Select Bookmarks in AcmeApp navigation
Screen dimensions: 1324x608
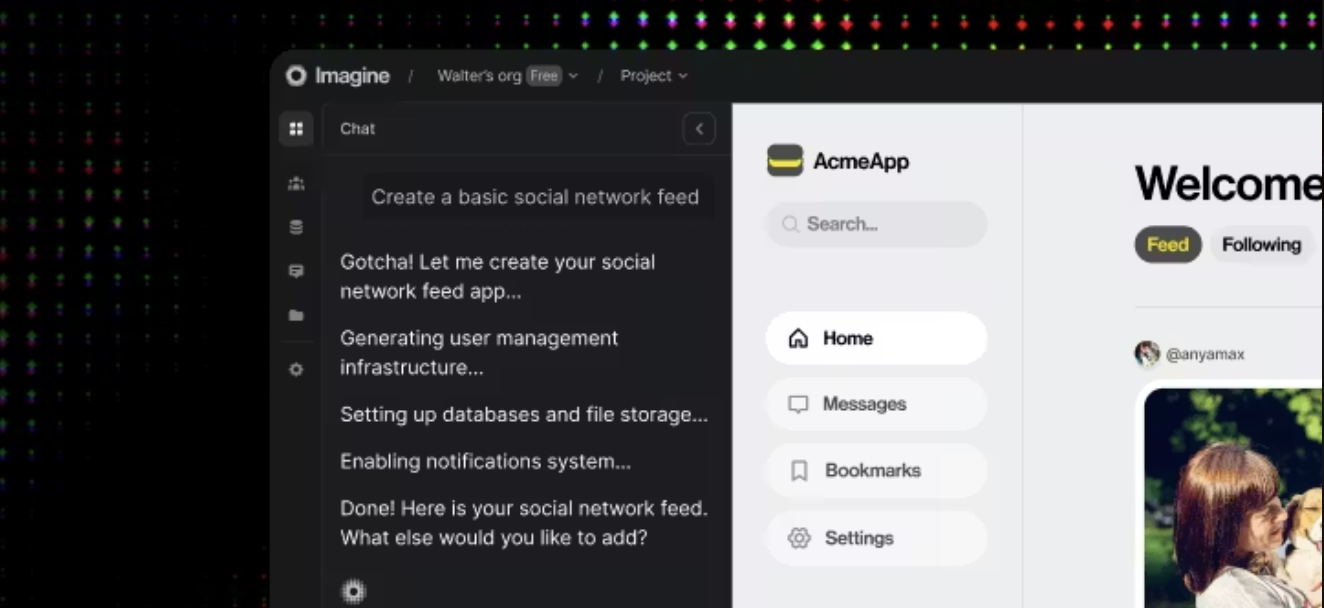coord(876,471)
